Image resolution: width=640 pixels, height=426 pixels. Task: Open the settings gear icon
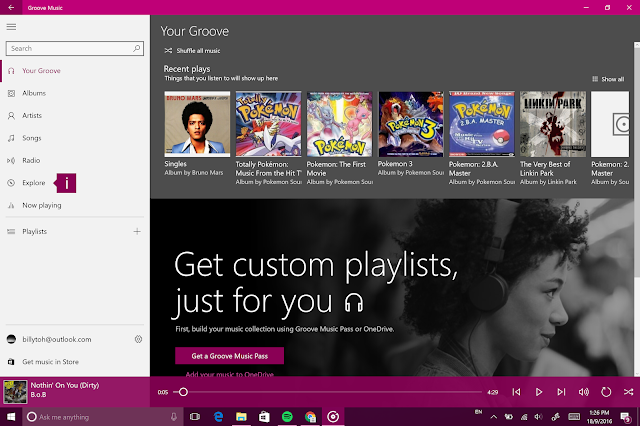[138, 339]
